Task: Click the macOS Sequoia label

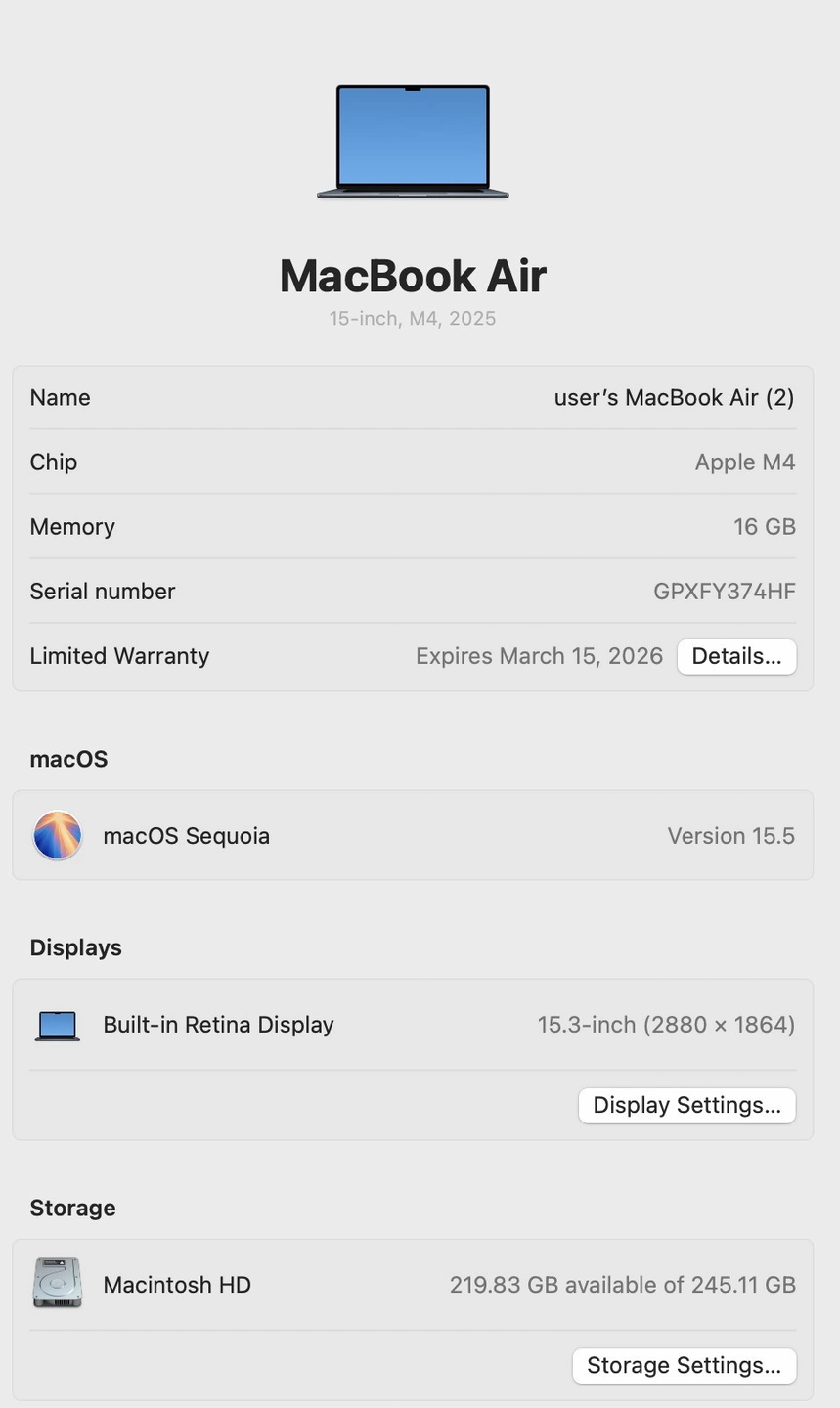Action: (x=186, y=836)
